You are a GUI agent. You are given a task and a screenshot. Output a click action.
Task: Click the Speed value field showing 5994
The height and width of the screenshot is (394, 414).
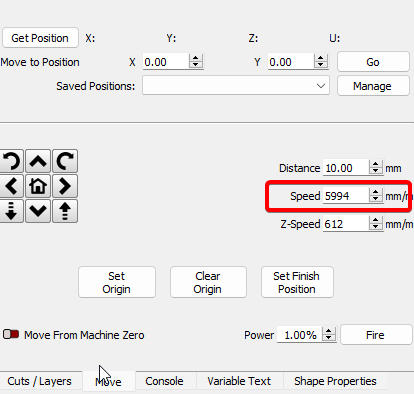click(x=346, y=196)
